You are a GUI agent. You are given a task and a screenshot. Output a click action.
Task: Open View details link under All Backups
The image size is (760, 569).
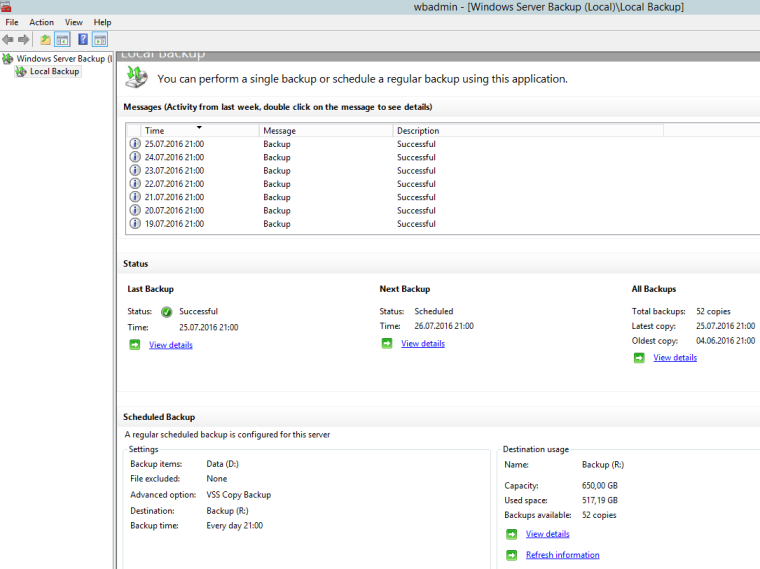pos(675,358)
